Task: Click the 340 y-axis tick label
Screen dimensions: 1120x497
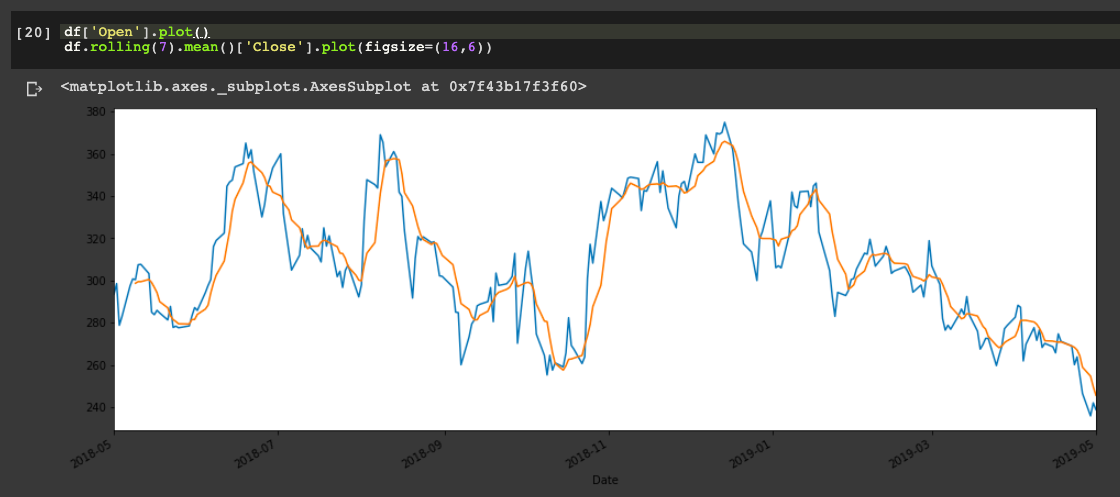Action: [x=96, y=196]
